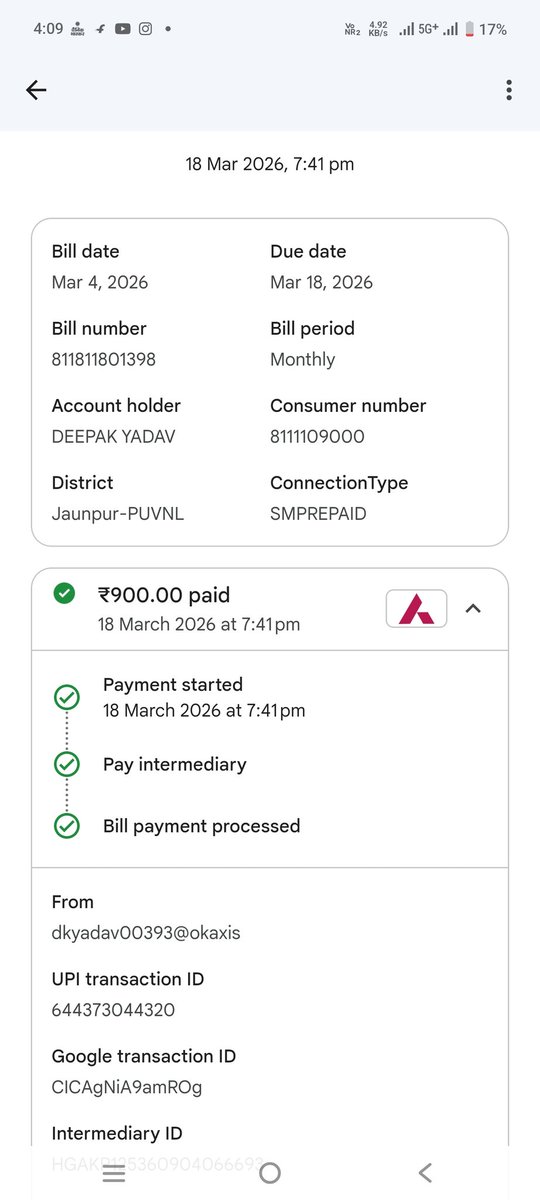This screenshot has width=540, height=1200.
Task: Tap the Android recent apps button
Action: pyautogui.click(x=114, y=1173)
